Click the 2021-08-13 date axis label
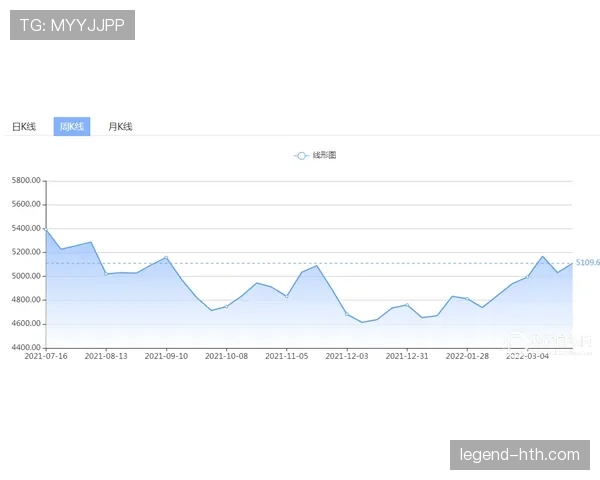Screen dimensions: 600x480 [x=106, y=355]
